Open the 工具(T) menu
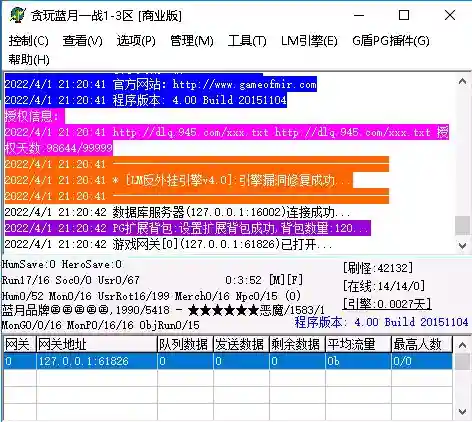472x422 pixels. click(x=247, y=41)
